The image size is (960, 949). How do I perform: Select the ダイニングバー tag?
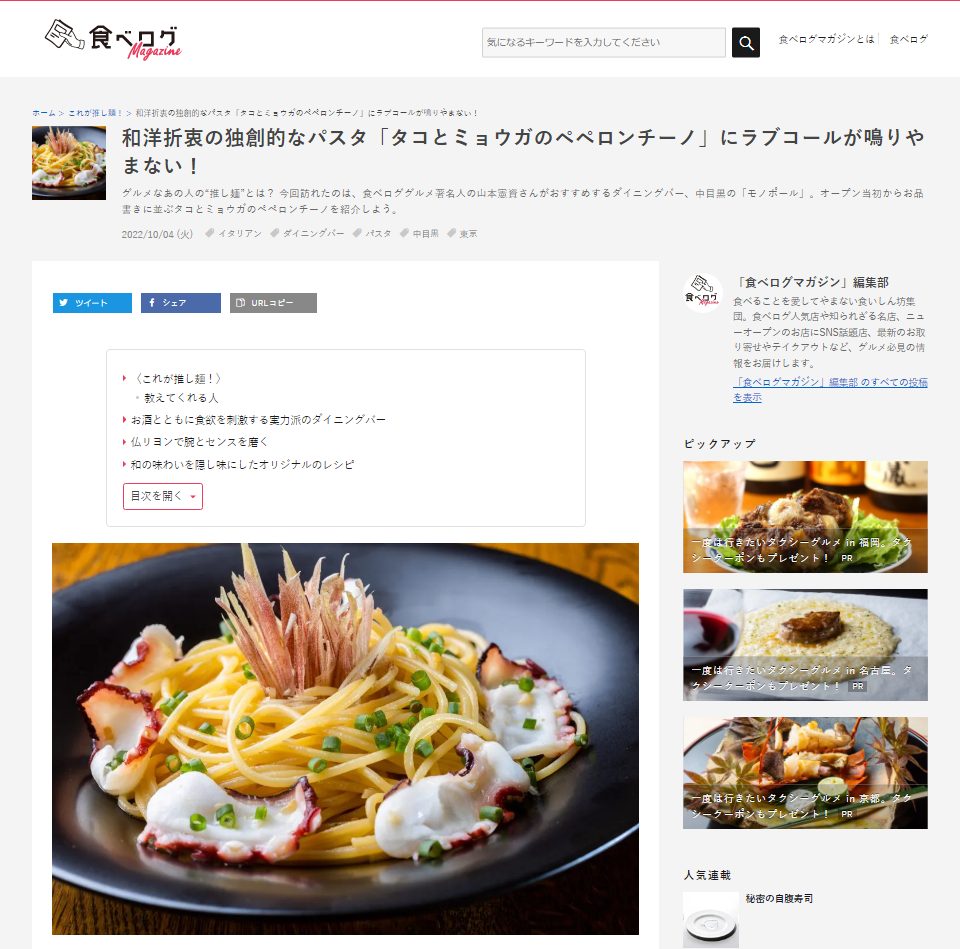307,233
